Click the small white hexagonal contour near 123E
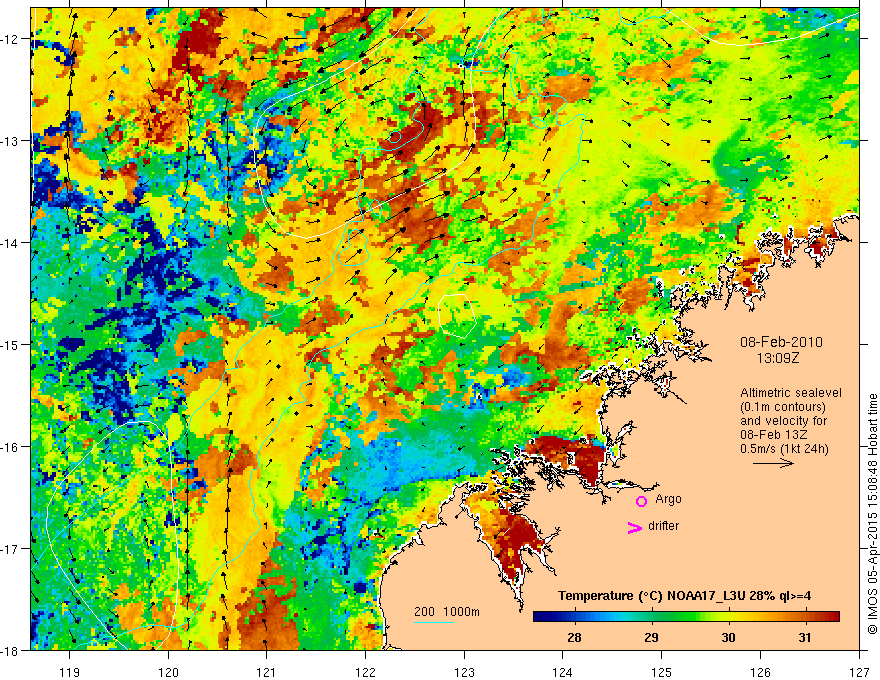The height and width of the screenshot is (680, 880). click(457, 315)
